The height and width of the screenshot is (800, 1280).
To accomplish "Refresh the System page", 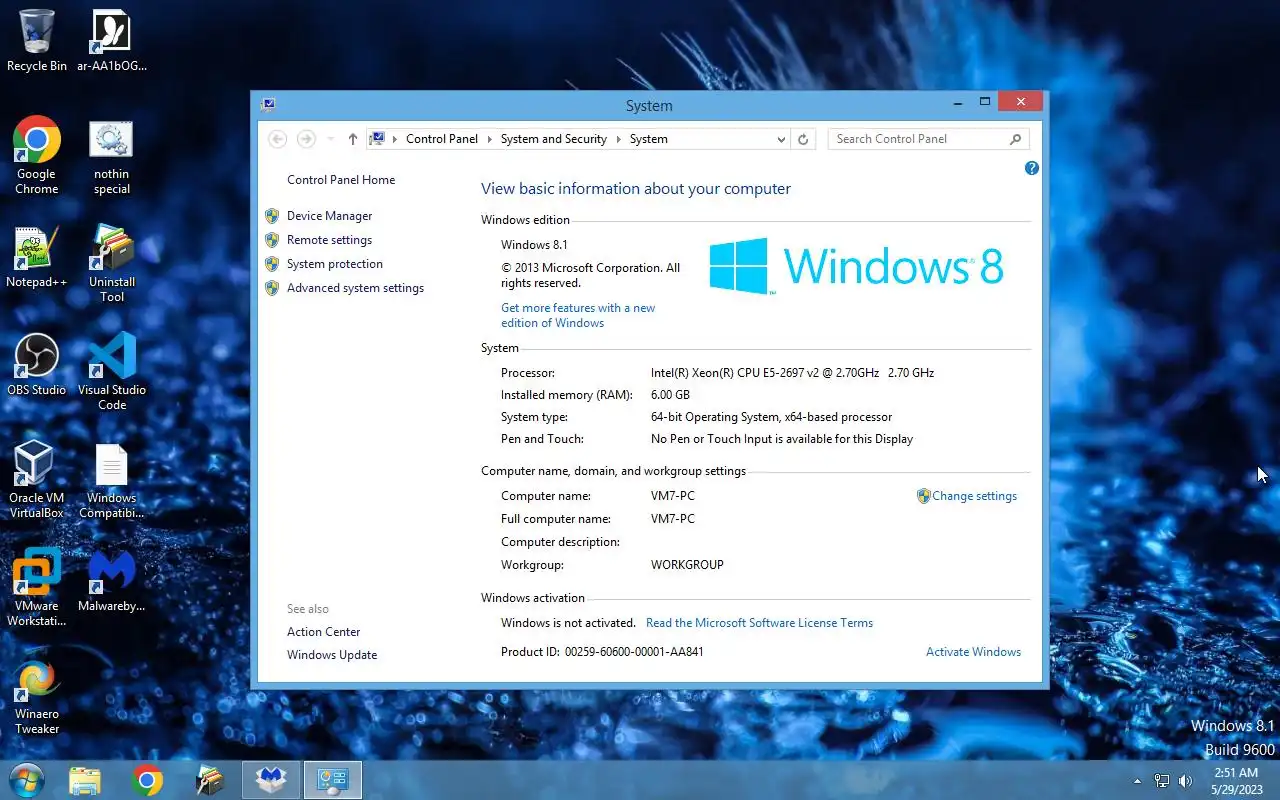I will click(803, 139).
